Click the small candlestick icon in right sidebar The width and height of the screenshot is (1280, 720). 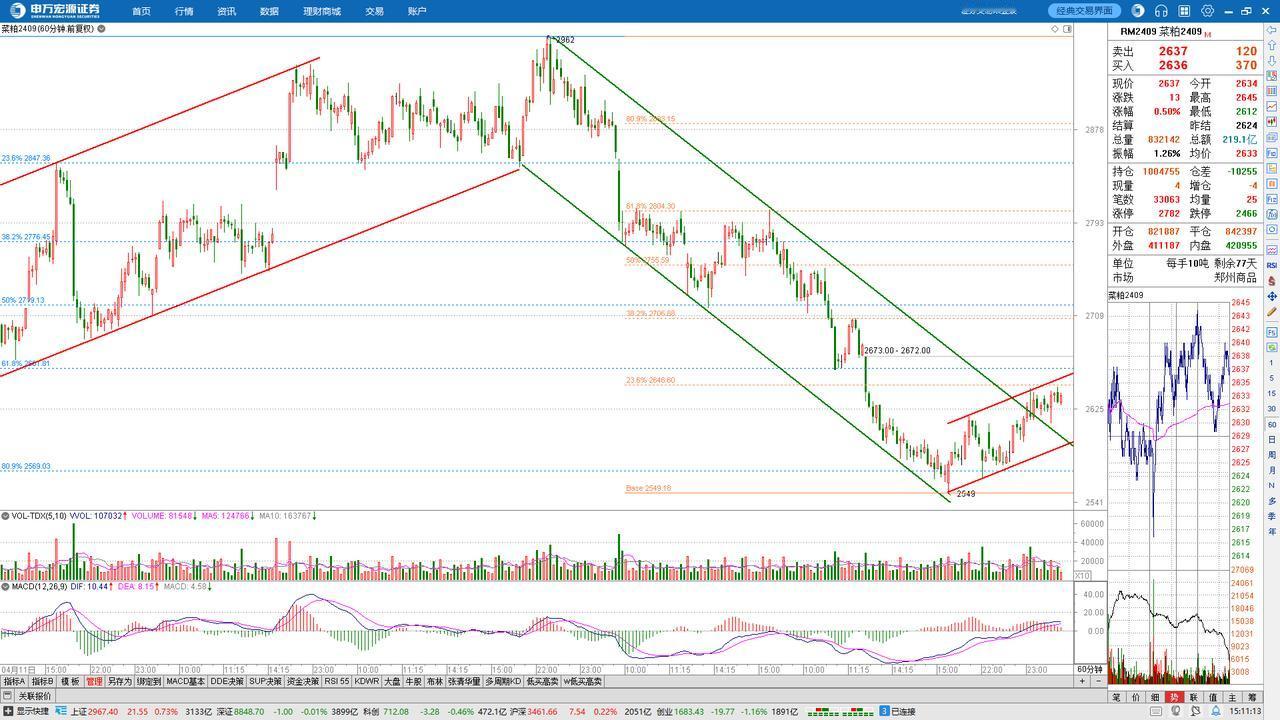pyautogui.click(x=1272, y=122)
